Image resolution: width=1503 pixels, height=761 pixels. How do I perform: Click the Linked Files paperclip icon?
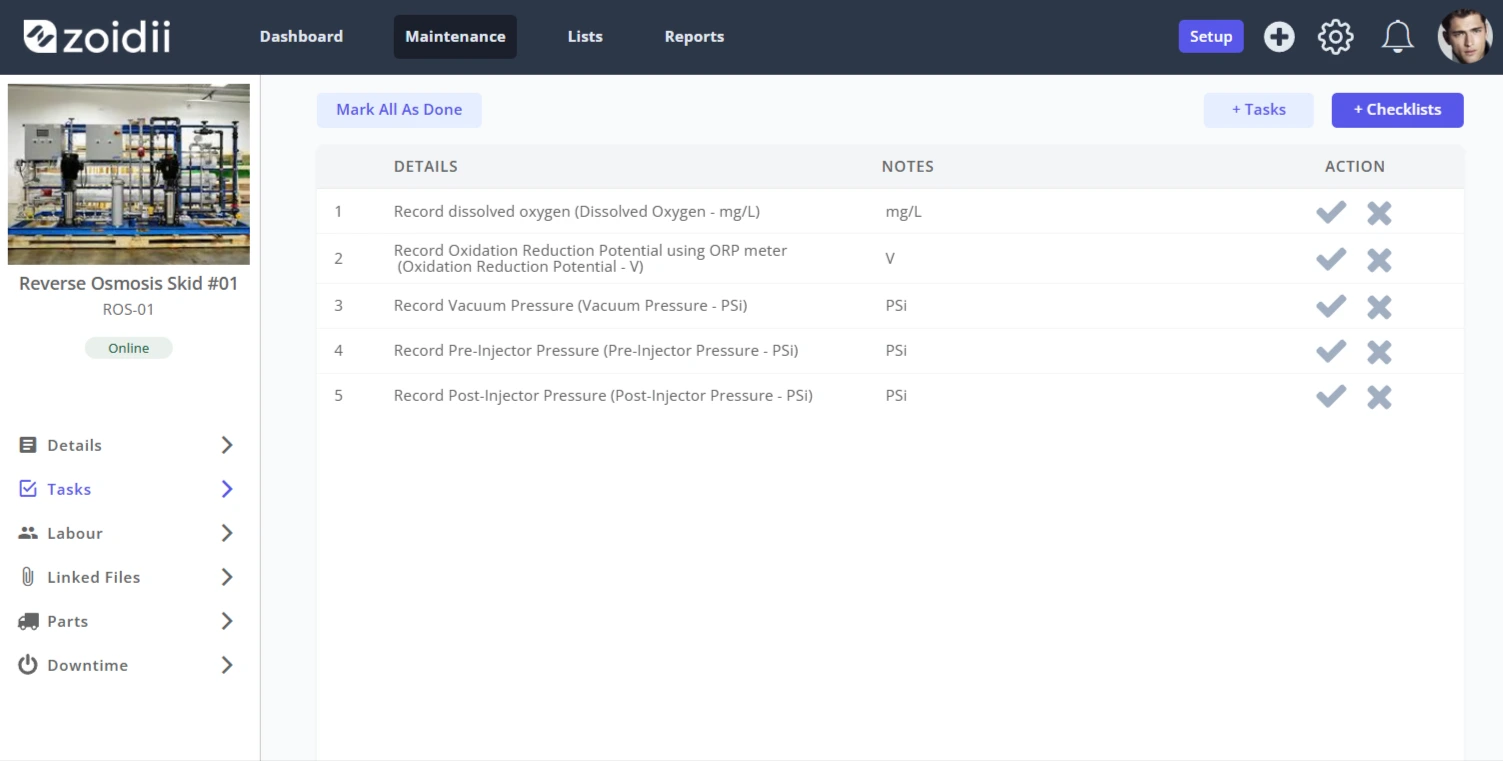pos(28,577)
